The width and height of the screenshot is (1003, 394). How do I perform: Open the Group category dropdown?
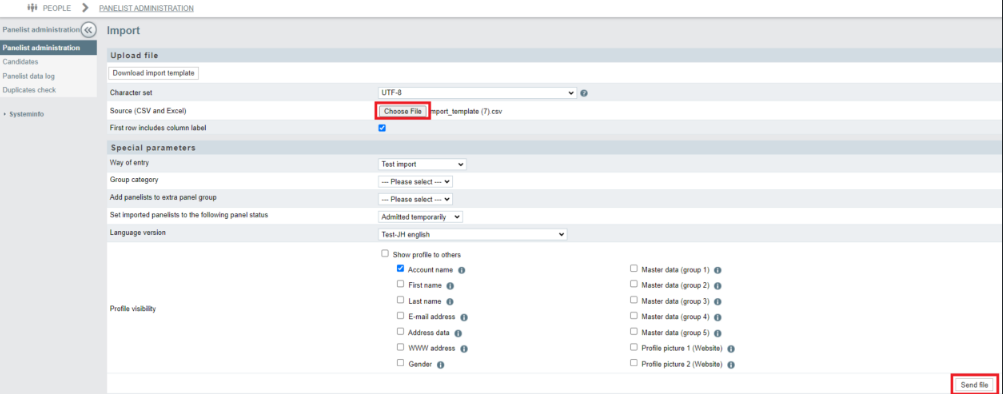coord(415,182)
